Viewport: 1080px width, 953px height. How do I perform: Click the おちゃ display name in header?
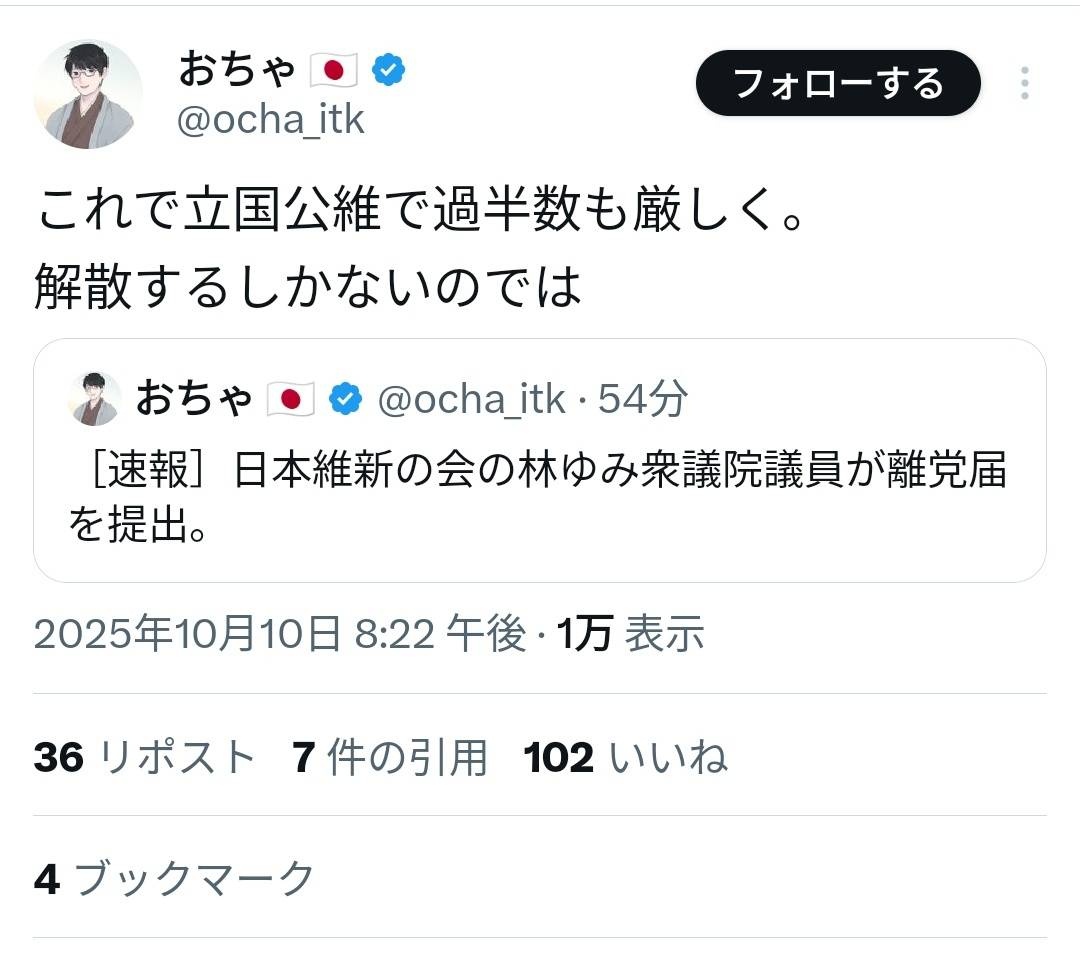(x=237, y=70)
